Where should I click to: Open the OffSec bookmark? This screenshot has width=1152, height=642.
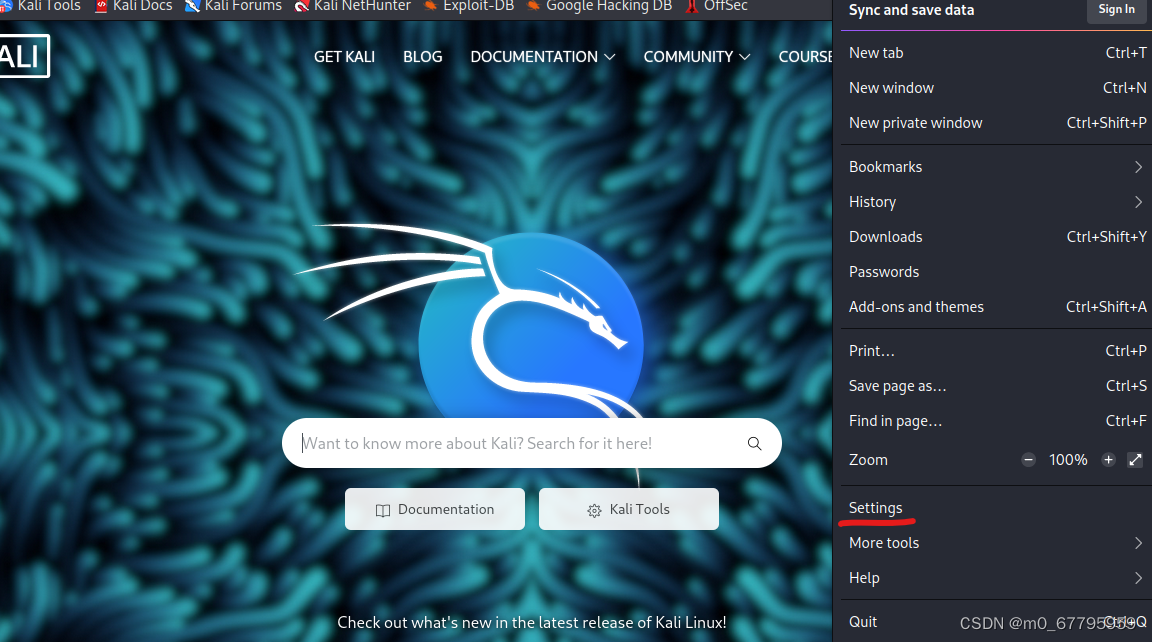tap(717, 6)
